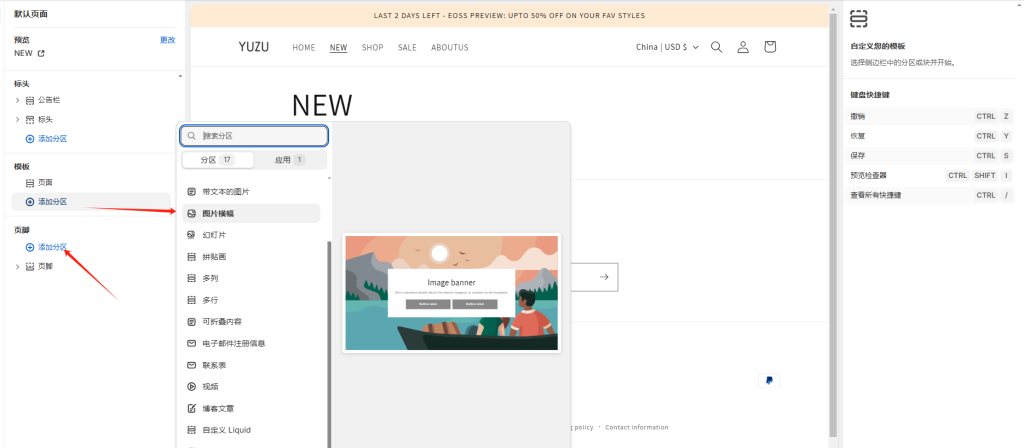Screen dimensions: 1024x448
Task: Click the 更改 change link
Action: point(167,40)
